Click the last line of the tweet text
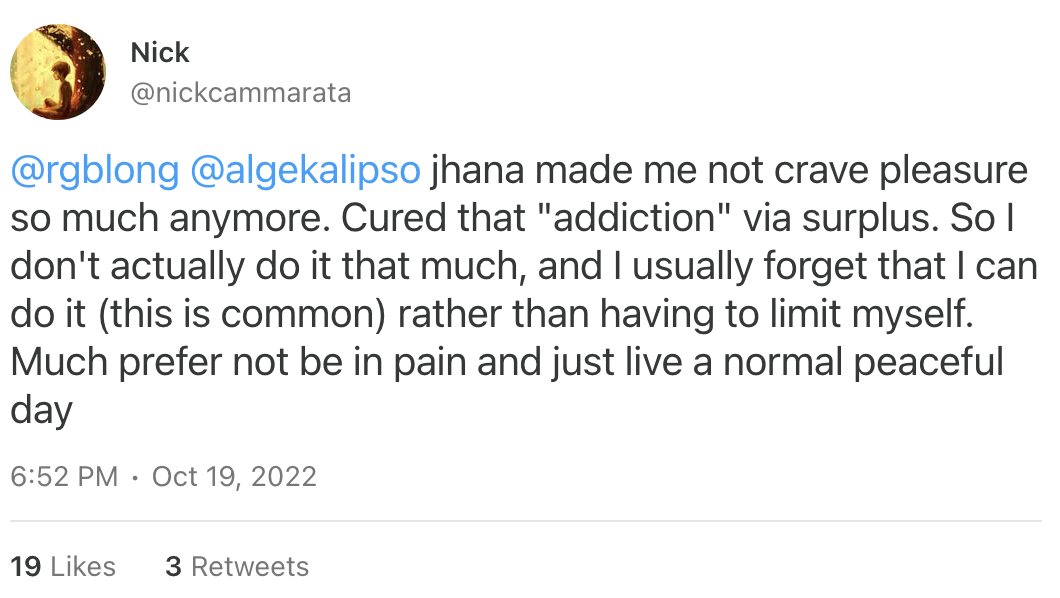 (38, 410)
